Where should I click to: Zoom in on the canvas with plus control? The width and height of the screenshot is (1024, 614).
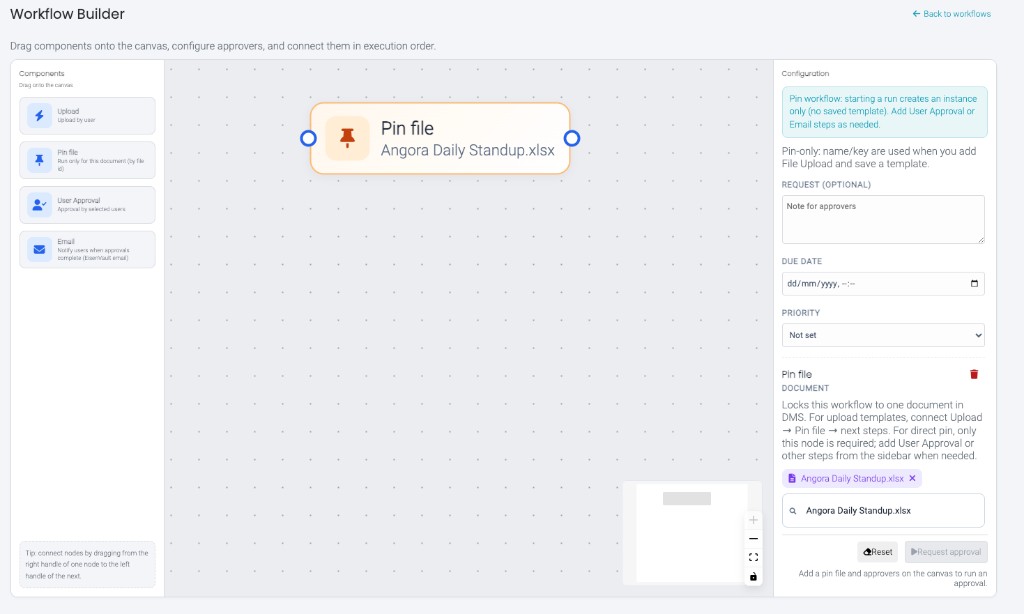pos(753,520)
